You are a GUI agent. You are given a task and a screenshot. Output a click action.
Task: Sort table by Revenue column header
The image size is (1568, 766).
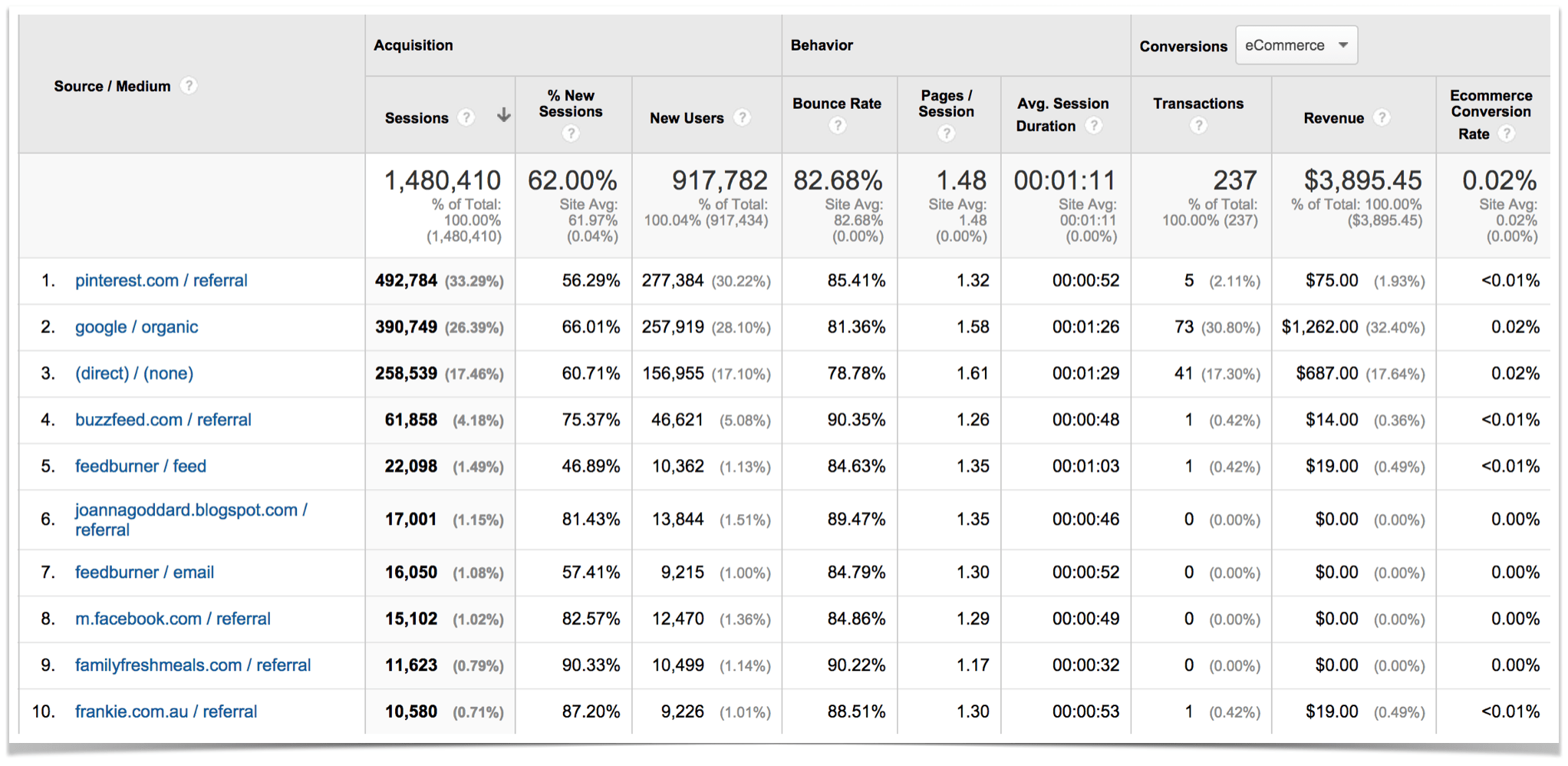point(1335,118)
